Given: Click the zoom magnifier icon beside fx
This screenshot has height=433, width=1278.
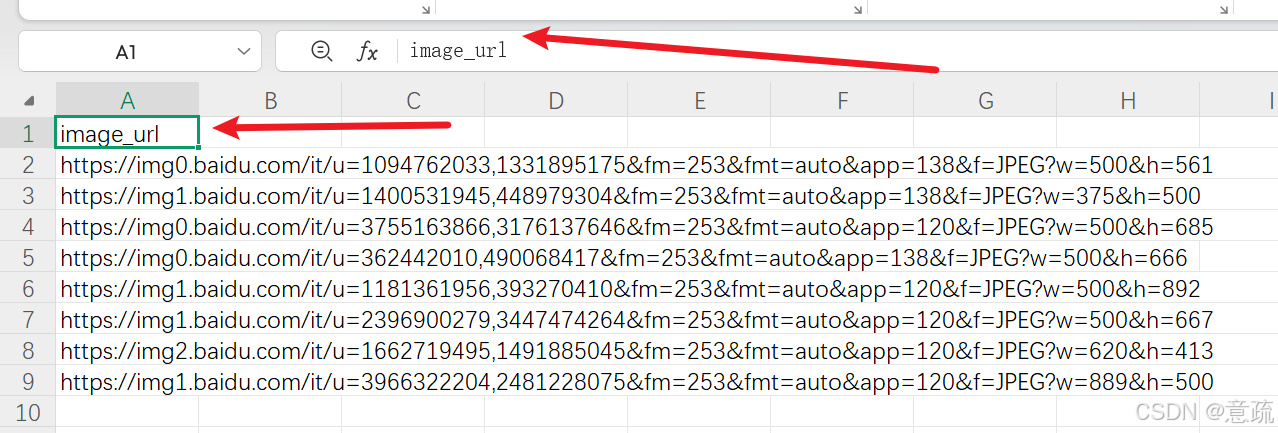Looking at the screenshot, I should coord(321,51).
